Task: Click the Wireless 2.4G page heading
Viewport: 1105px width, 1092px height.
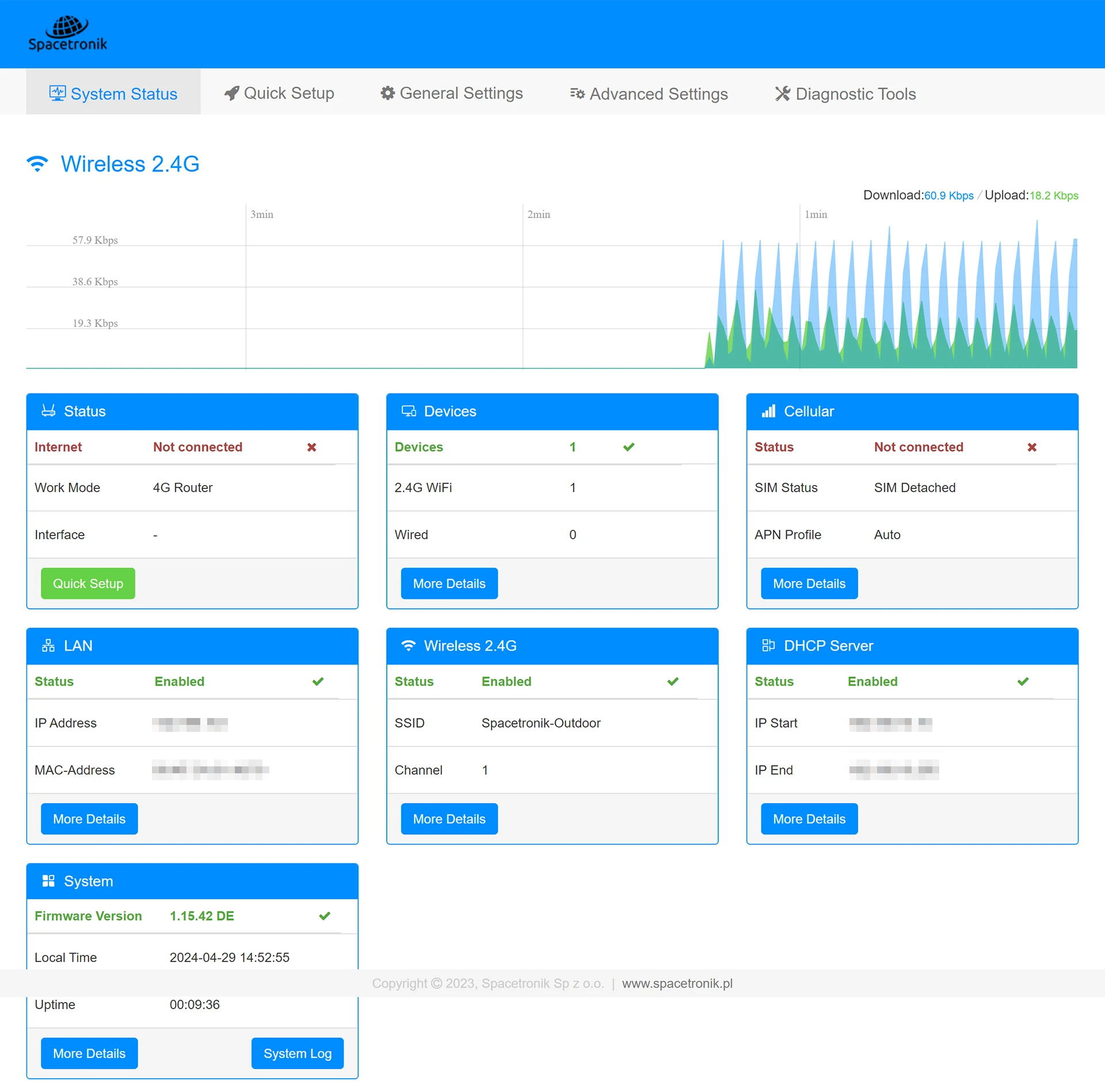Action: click(130, 164)
